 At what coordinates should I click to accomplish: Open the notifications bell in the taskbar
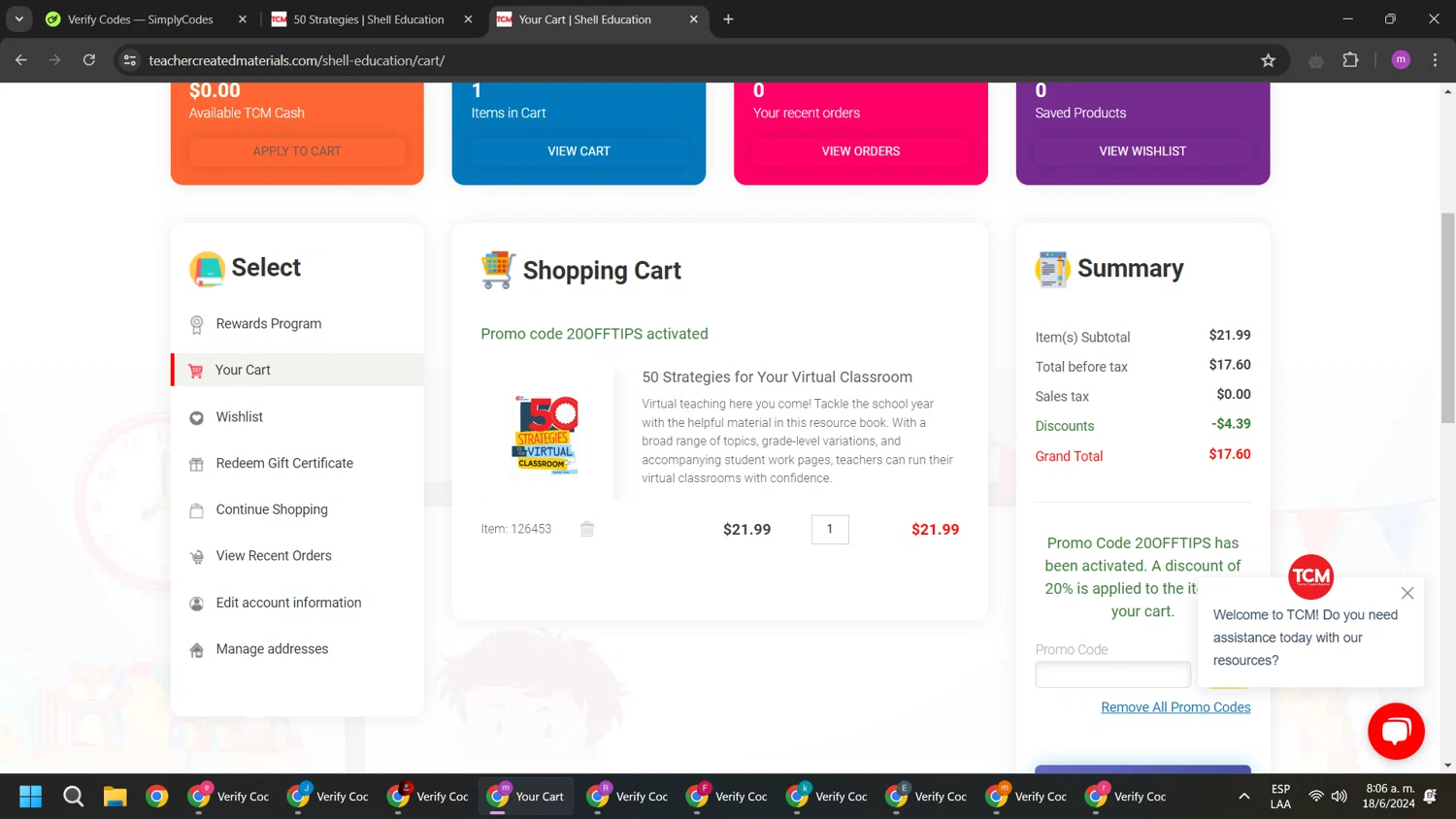tap(1430, 797)
